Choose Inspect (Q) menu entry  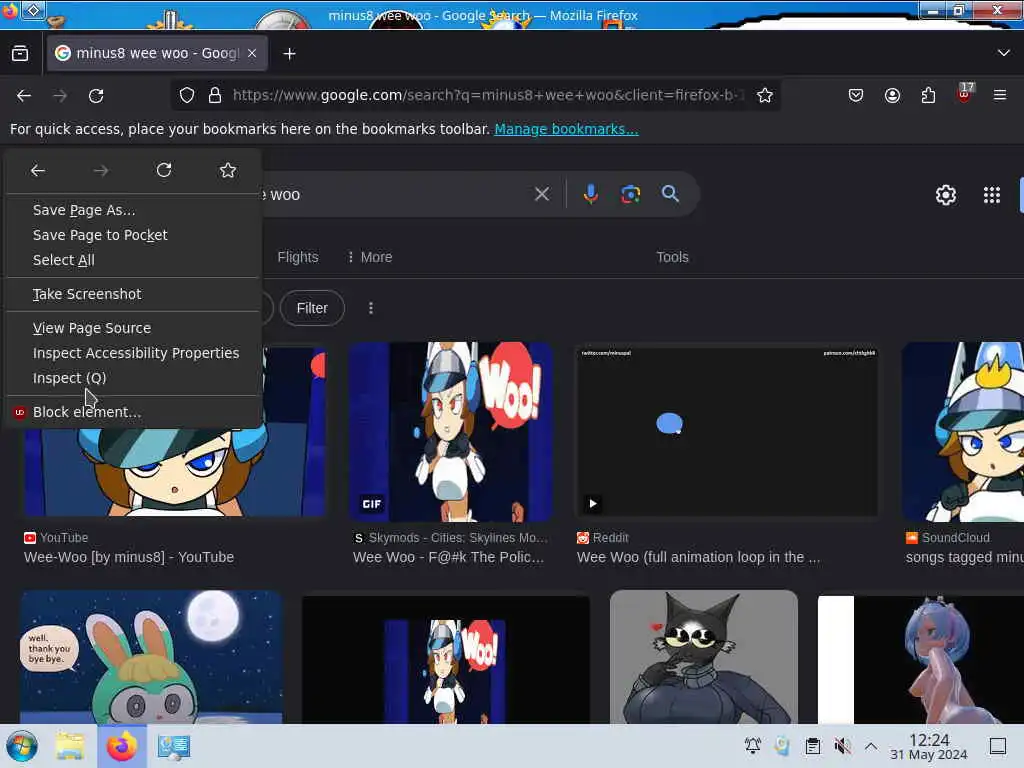tap(134, 377)
